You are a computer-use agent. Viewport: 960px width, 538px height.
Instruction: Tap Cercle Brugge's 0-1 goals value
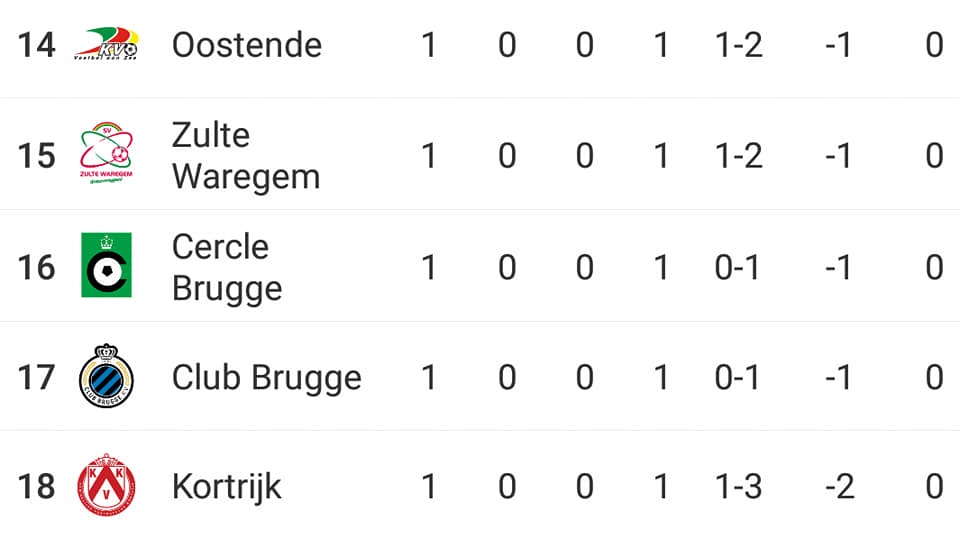737,267
